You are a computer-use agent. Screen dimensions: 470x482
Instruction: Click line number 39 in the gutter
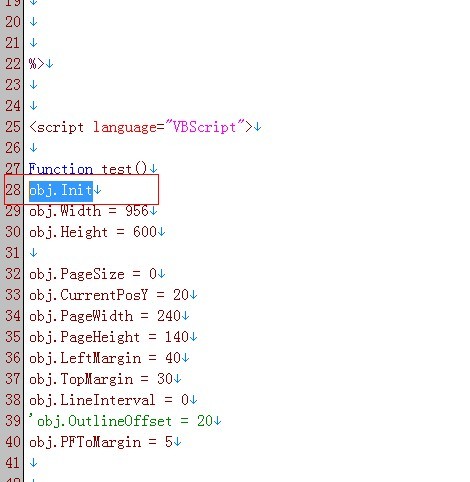point(13,421)
